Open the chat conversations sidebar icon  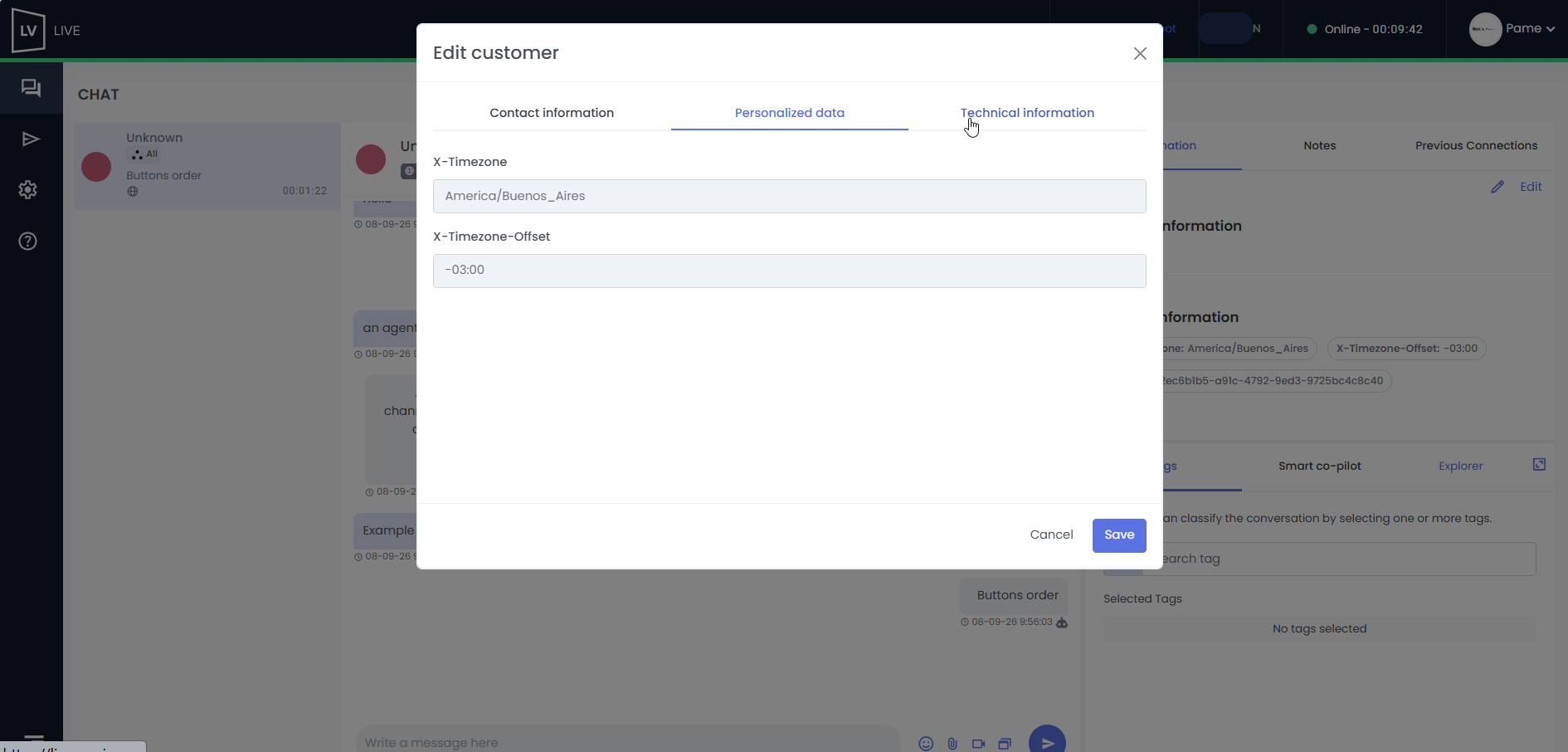[31, 88]
